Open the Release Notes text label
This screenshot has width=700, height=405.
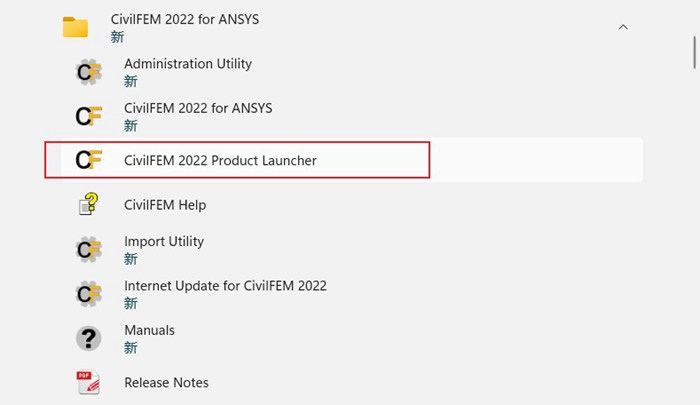pyautogui.click(x=167, y=383)
